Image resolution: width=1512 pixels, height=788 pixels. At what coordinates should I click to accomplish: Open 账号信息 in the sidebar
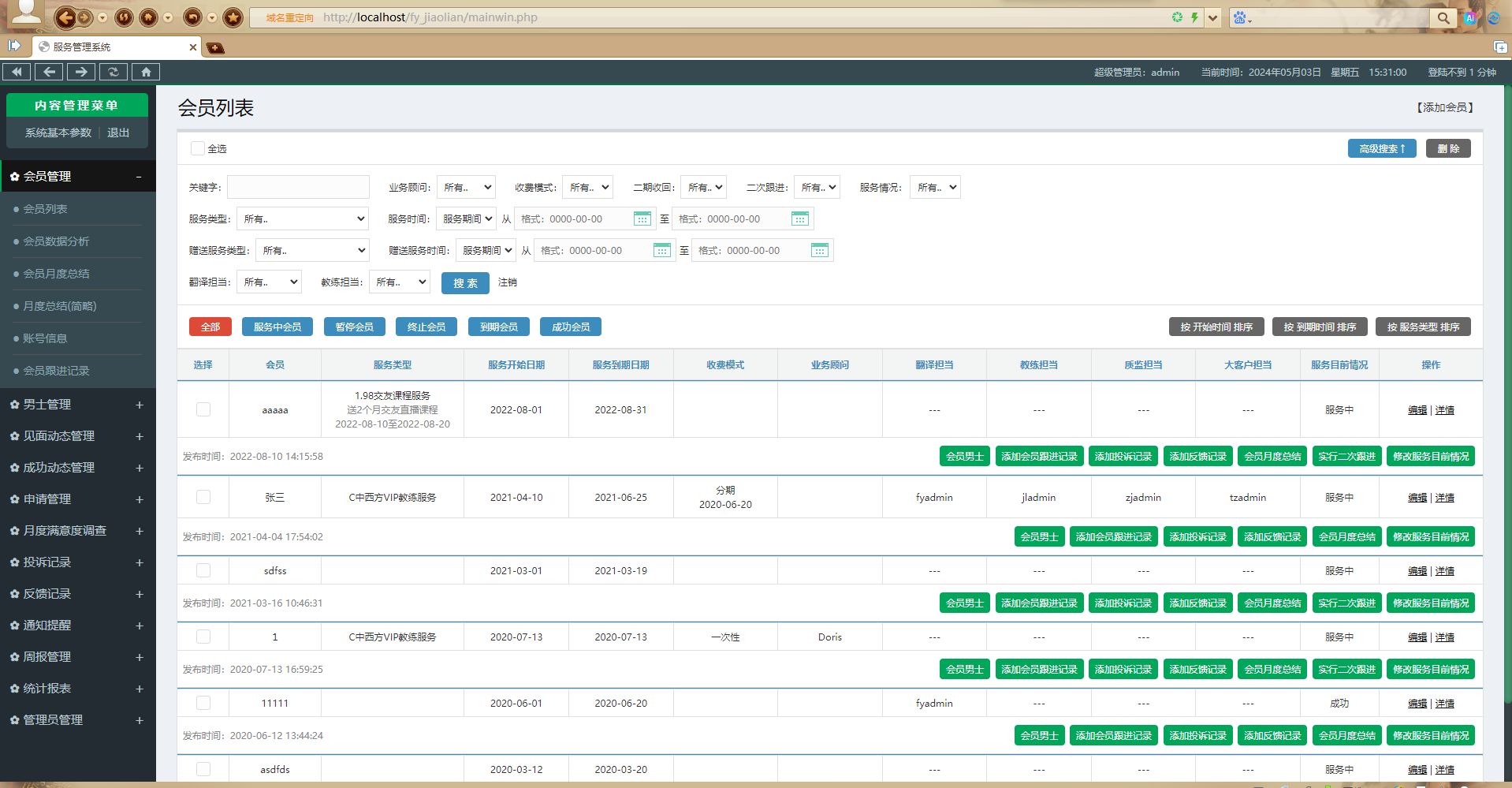(45, 338)
